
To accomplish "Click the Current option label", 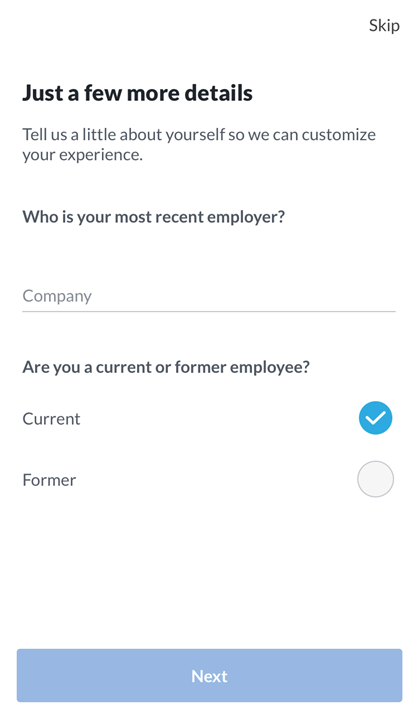I will [x=51, y=419].
